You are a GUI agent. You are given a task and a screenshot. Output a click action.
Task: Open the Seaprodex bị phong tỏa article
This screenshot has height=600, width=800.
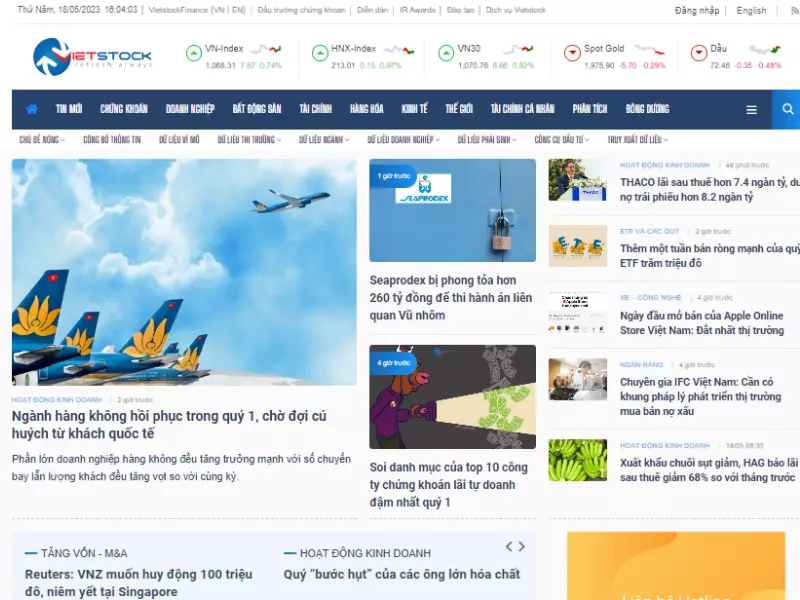tap(451, 297)
